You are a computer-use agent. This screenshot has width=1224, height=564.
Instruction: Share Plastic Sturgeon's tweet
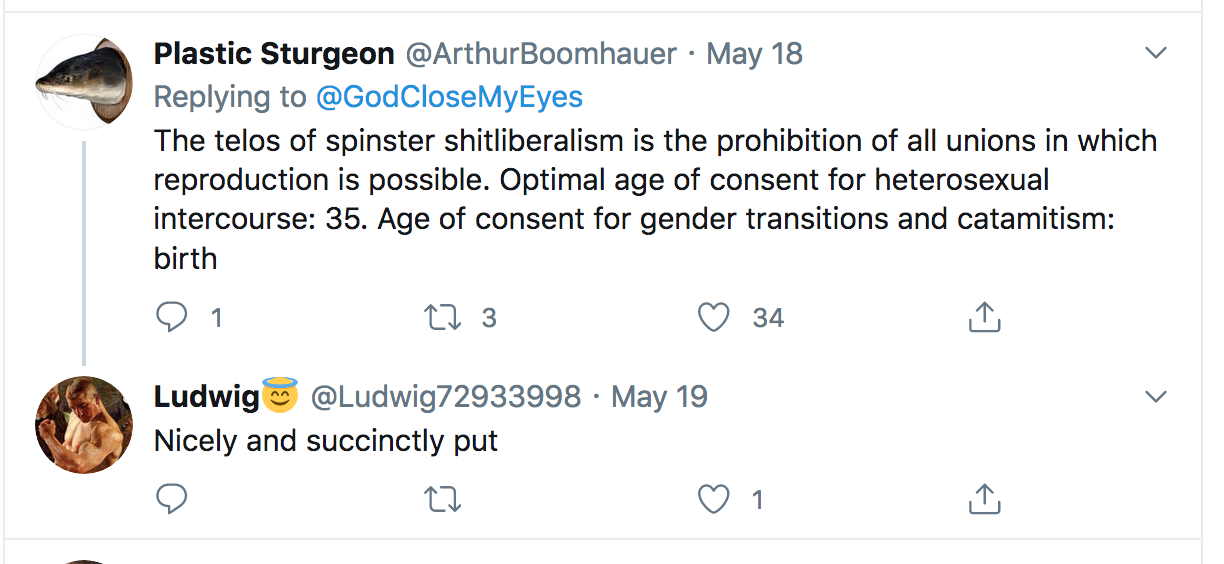[984, 318]
